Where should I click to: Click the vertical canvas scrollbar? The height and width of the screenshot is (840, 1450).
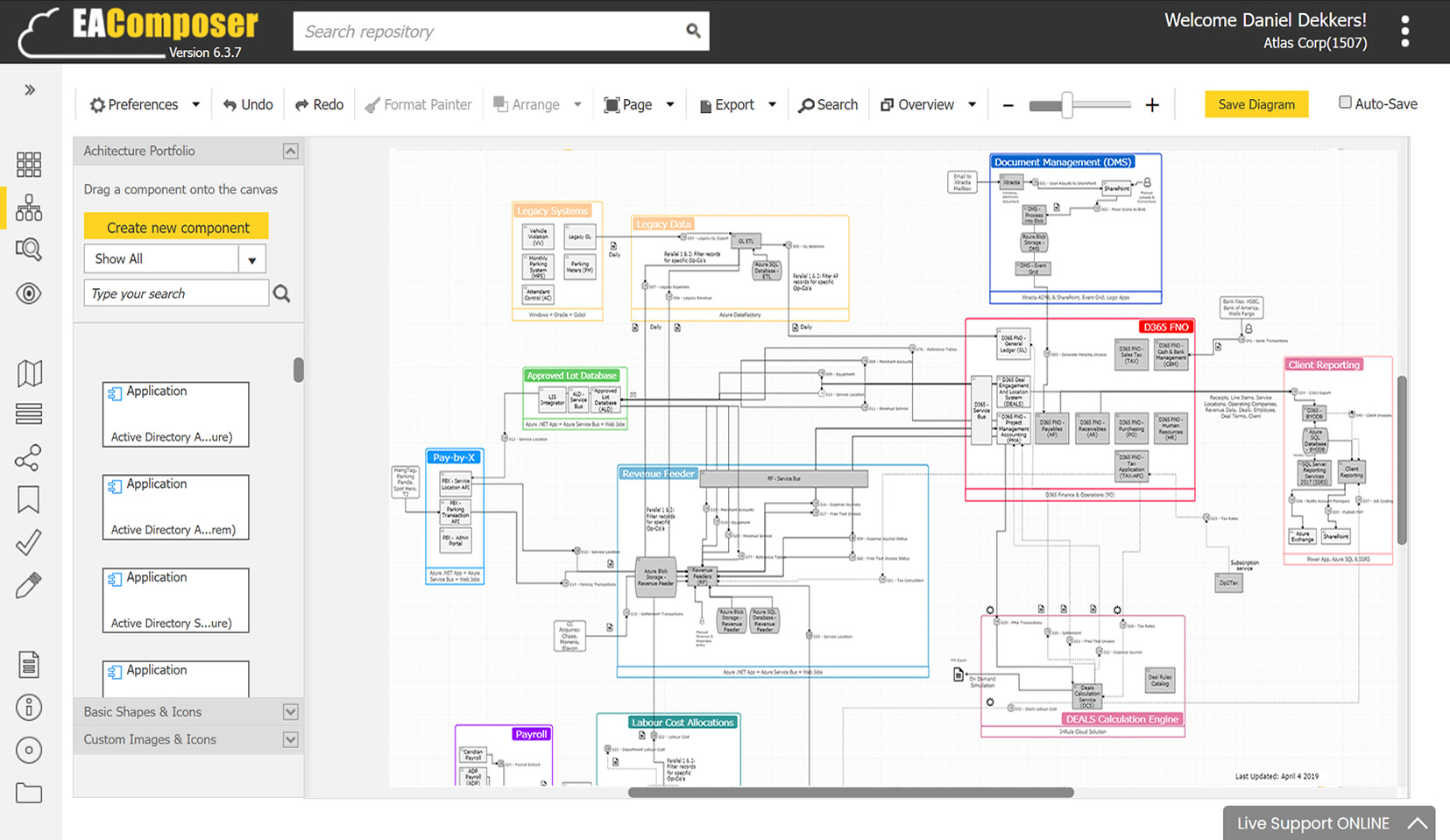point(1402,460)
